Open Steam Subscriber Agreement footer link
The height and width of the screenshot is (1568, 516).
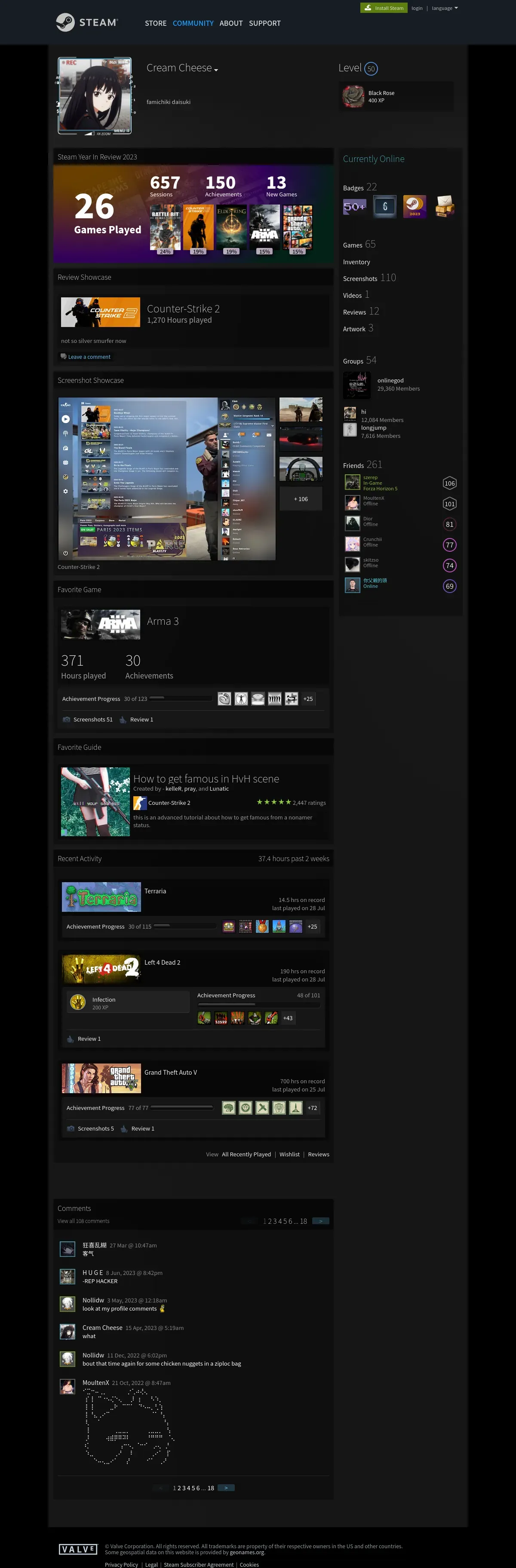coord(199,1564)
